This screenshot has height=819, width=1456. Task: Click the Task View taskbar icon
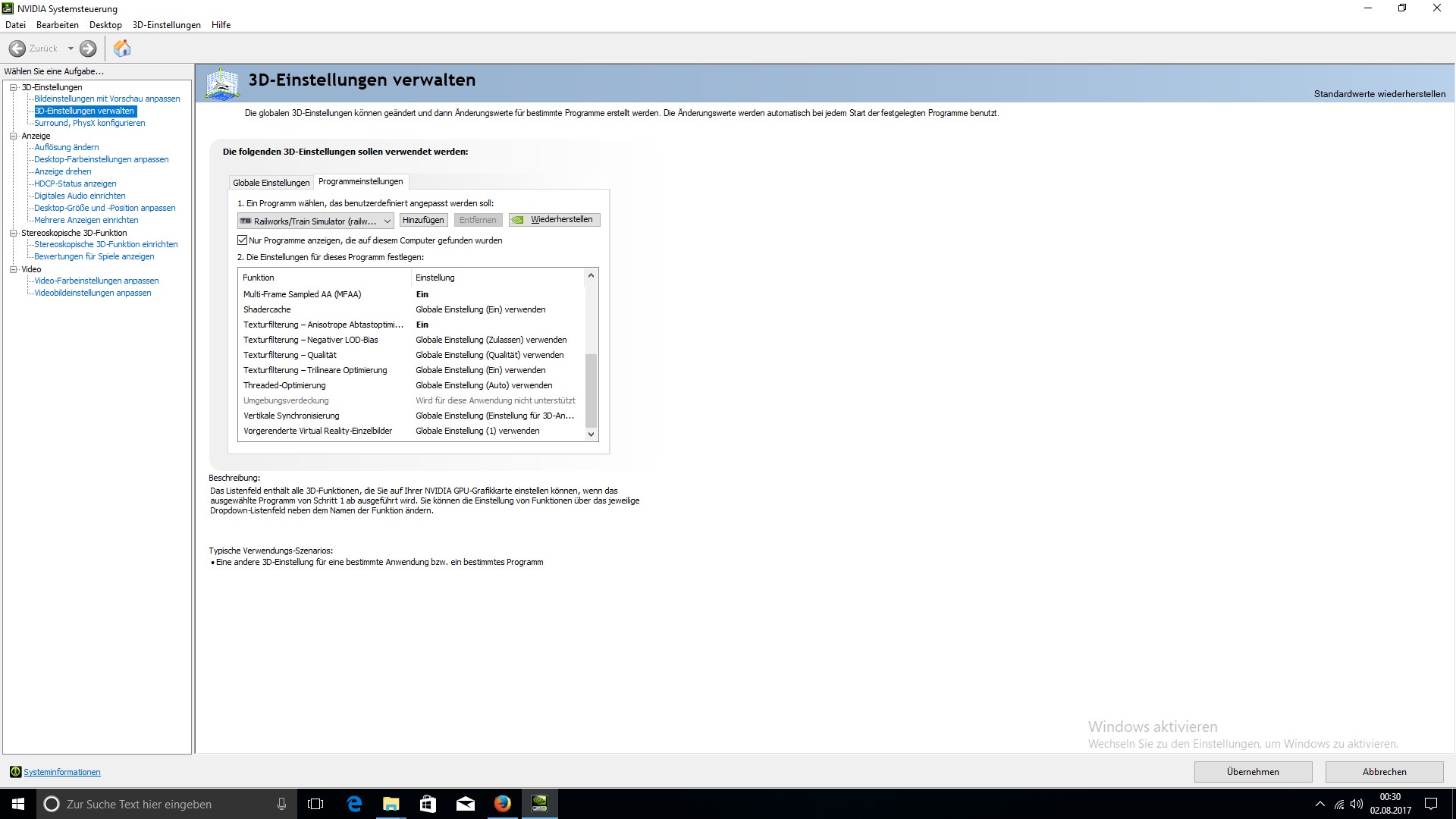pos(315,804)
